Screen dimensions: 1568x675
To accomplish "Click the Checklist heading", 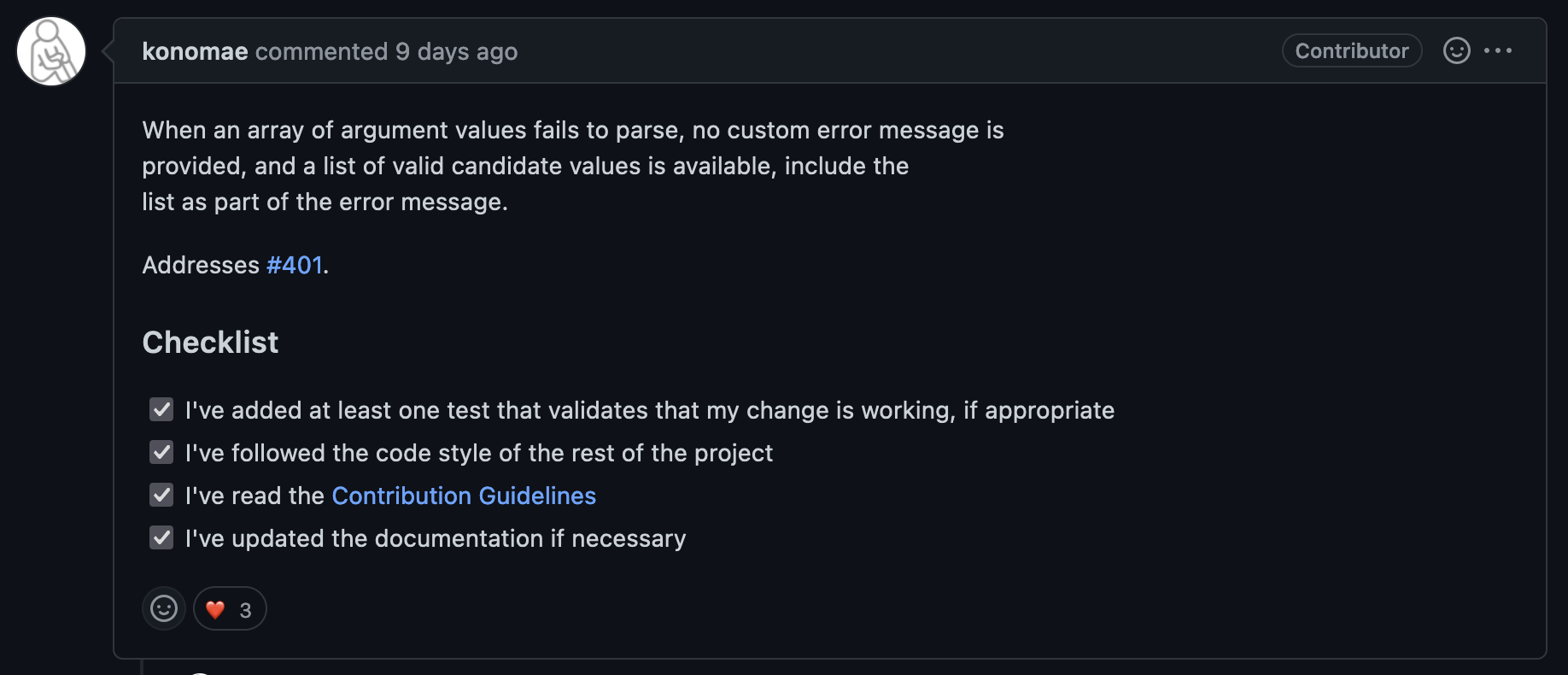I will [x=210, y=342].
